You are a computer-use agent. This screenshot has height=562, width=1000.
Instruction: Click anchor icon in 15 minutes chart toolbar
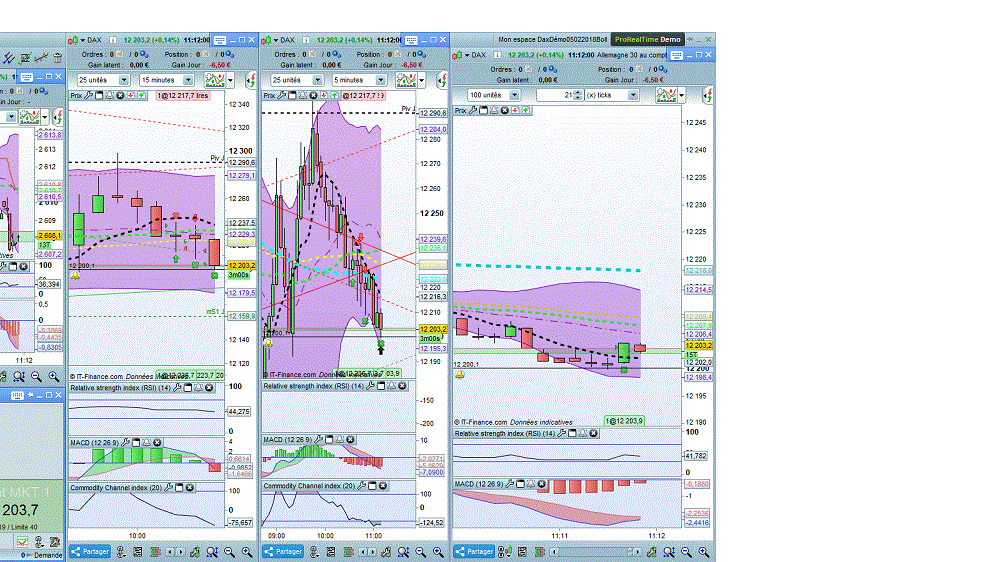point(121,552)
